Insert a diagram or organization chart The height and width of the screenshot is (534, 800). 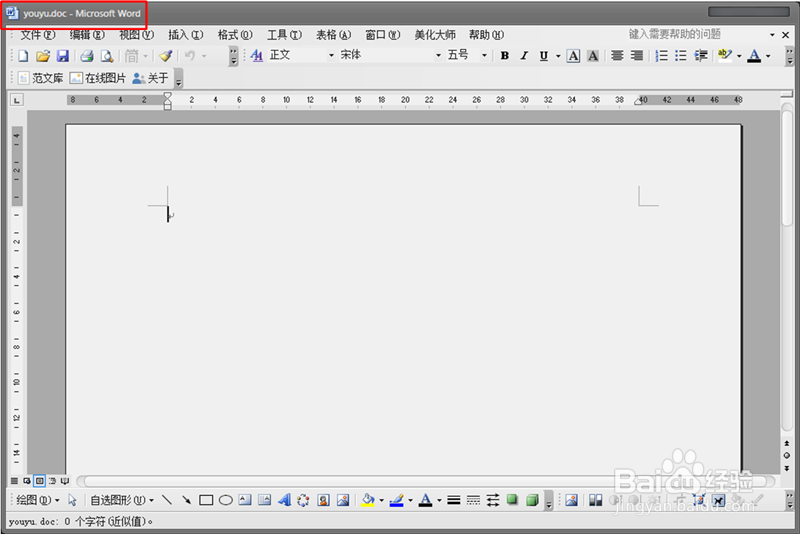[x=303, y=500]
